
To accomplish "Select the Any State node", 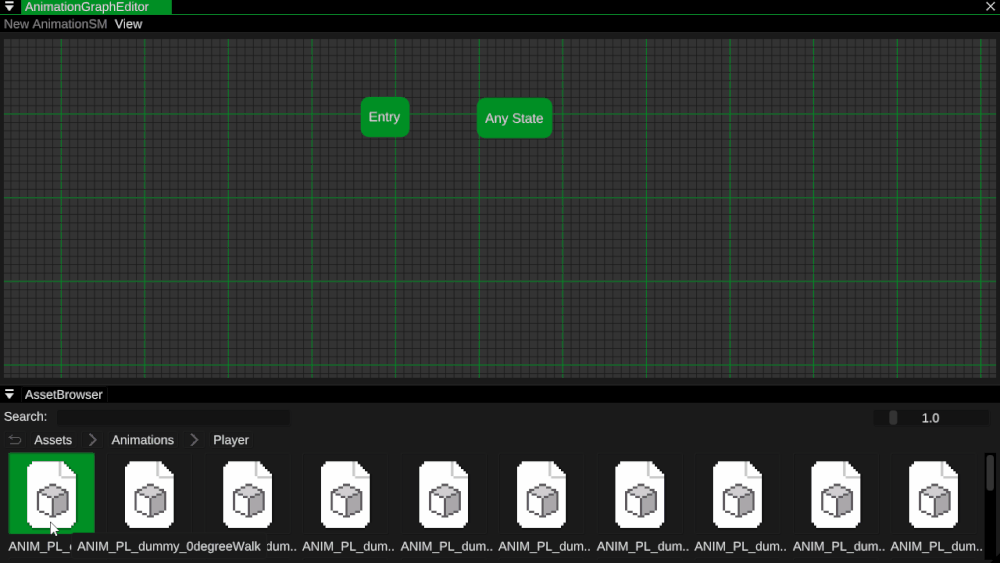I will (514, 118).
